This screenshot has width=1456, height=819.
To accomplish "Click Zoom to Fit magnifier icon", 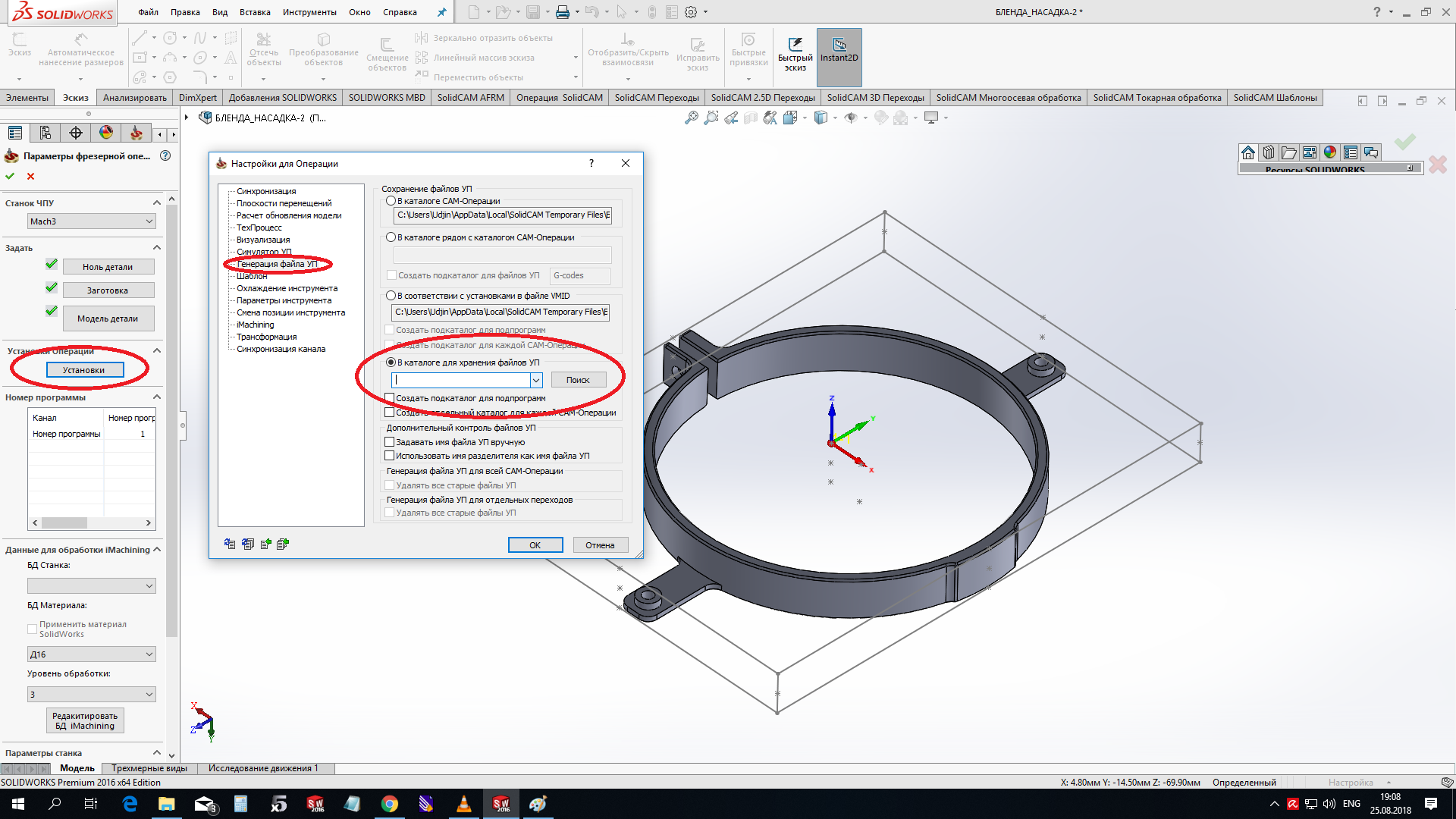I will tap(691, 118).
